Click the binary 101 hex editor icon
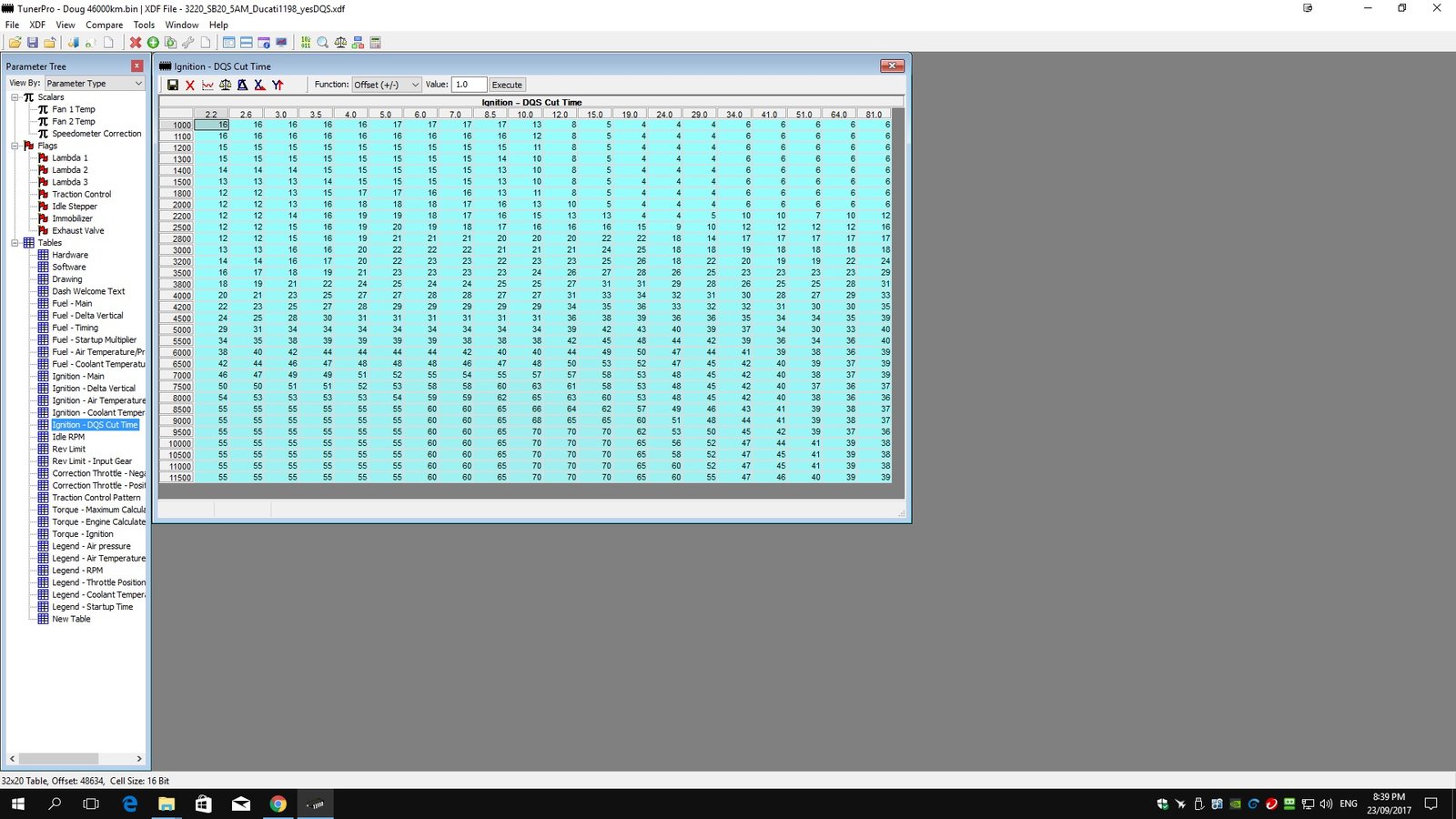Screen dimensions: 1456x819 click(x=306, y=43)
